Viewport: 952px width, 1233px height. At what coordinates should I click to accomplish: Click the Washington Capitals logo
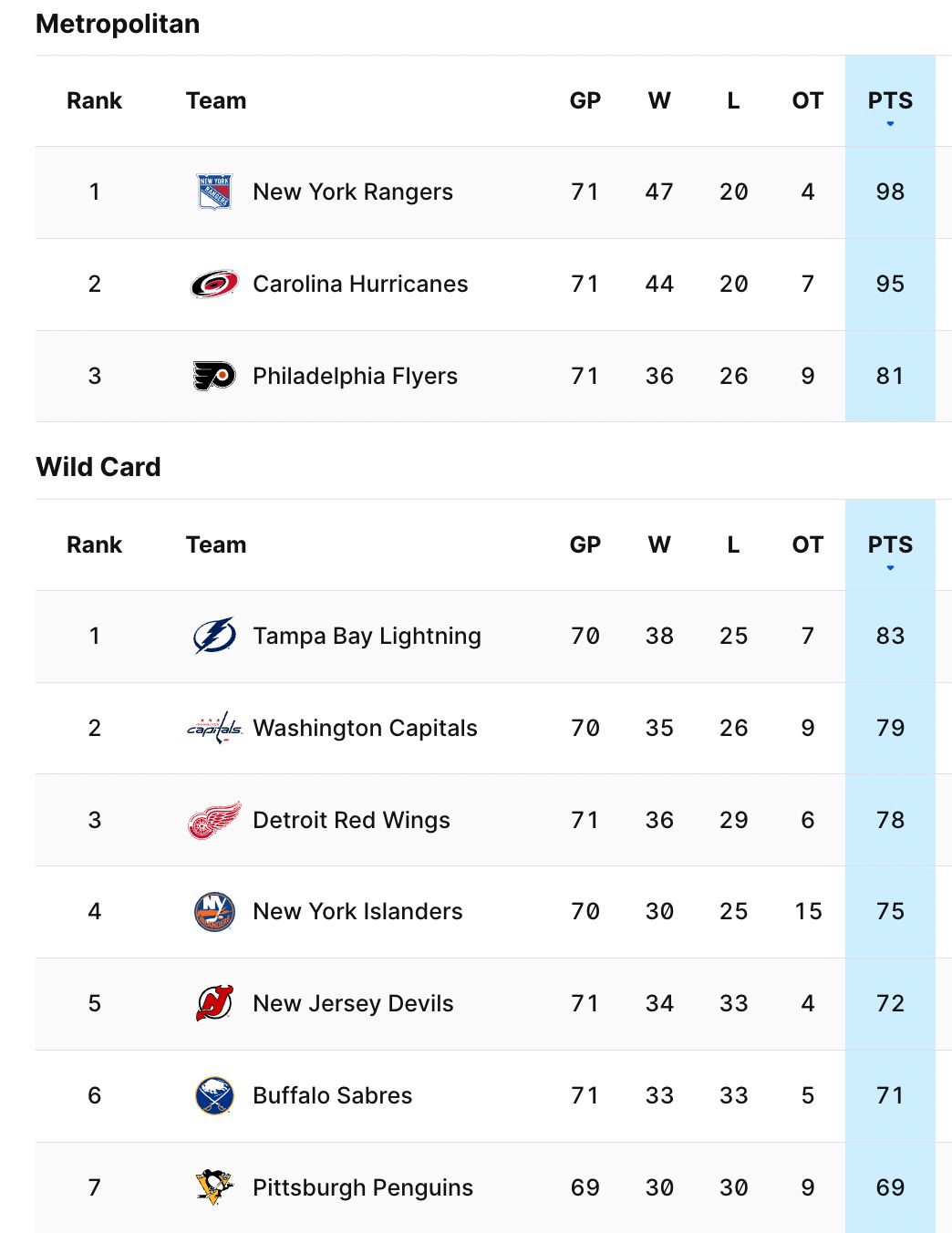(x=213, y=728)
